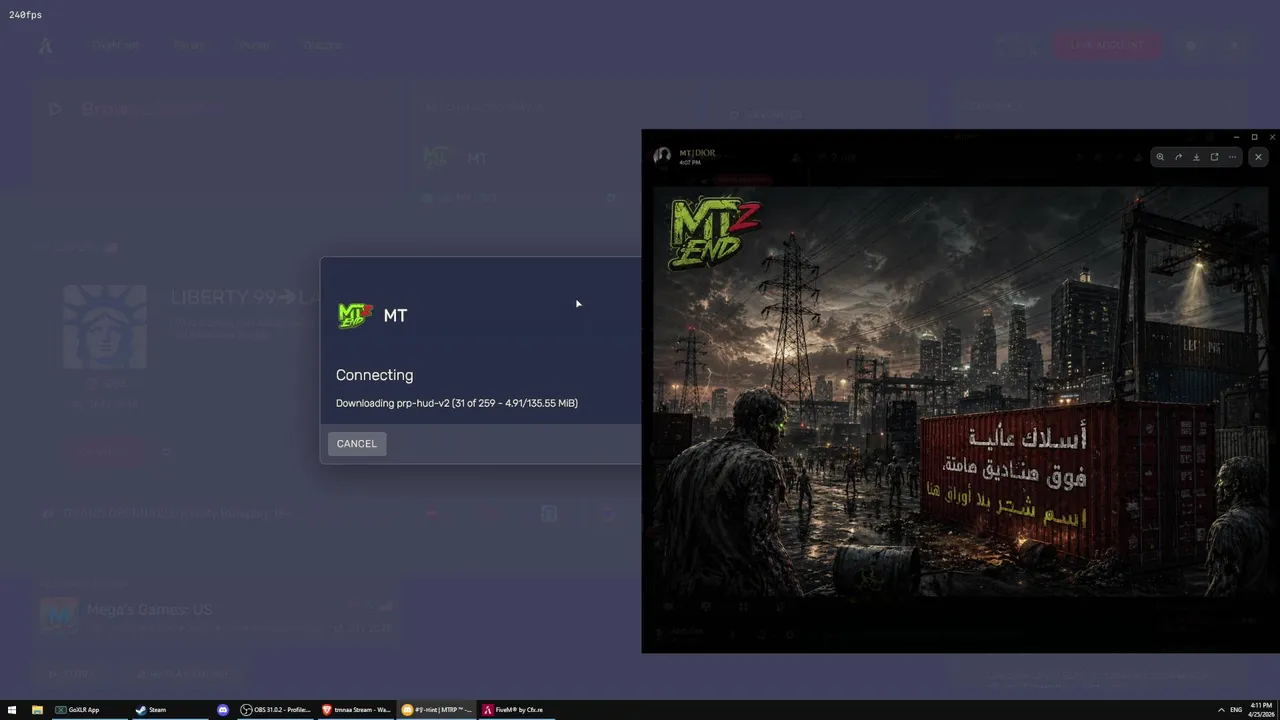Open the Windows Start menu
The width and height of the screenshot is (1280, 720).
click(x=12, y=710)
